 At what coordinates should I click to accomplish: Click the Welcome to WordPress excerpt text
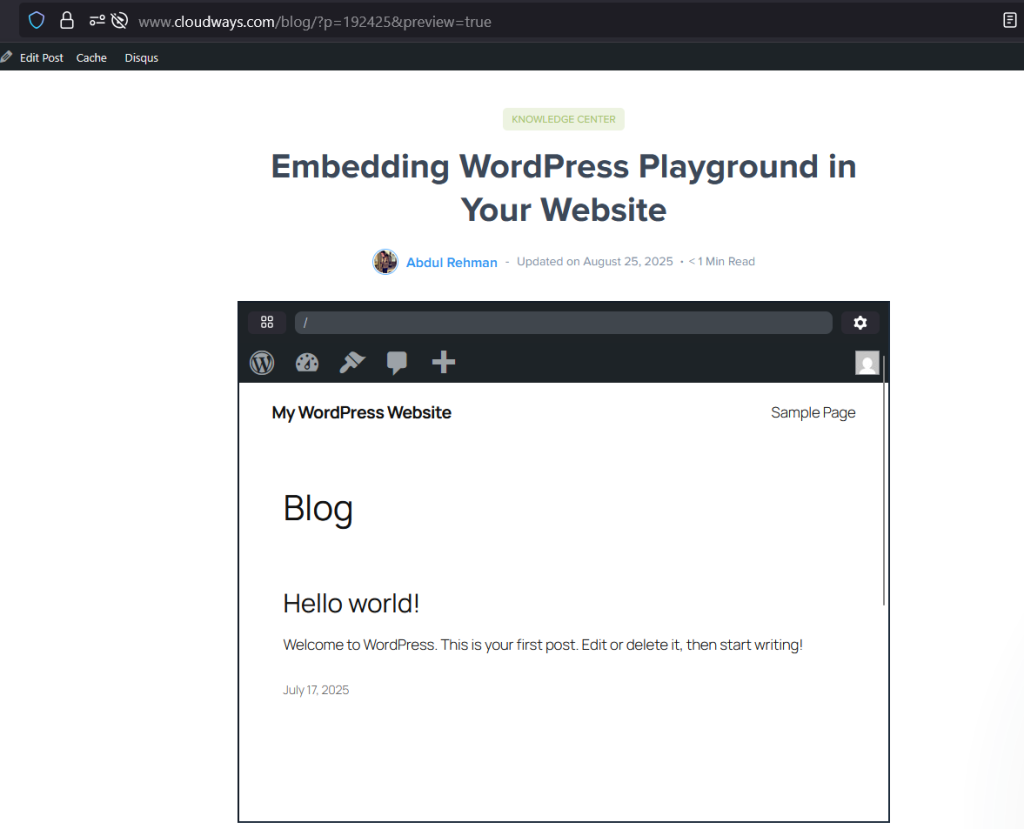pos(543,645)
